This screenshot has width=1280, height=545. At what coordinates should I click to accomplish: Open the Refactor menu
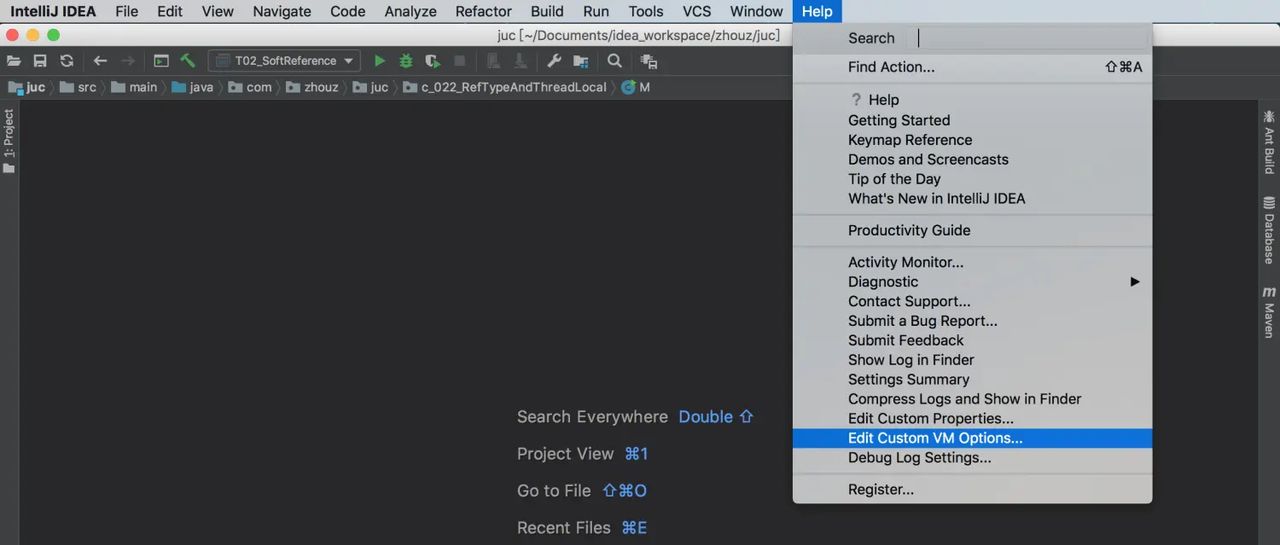pos(483,12)
